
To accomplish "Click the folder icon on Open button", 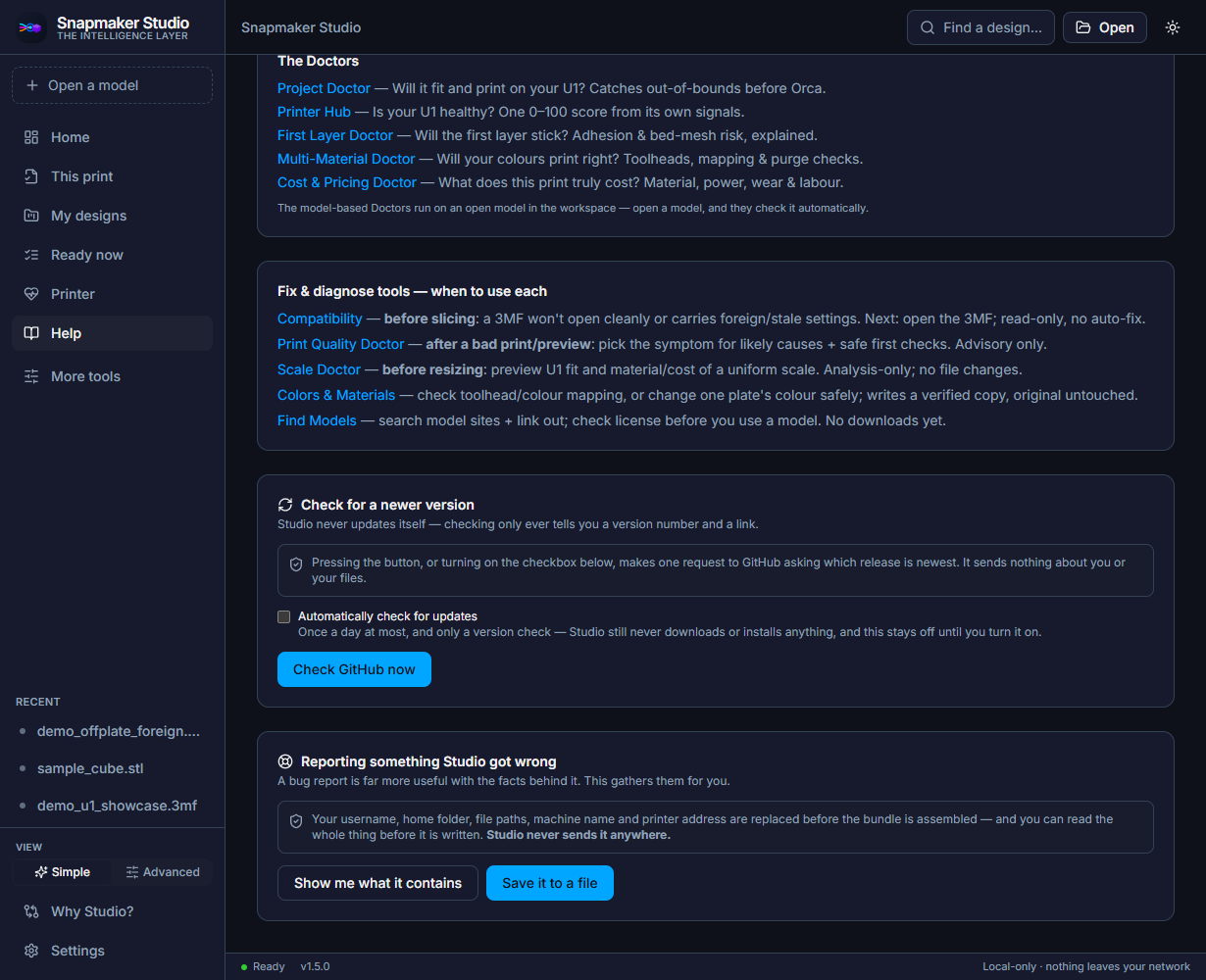I will coord(1083,27).
